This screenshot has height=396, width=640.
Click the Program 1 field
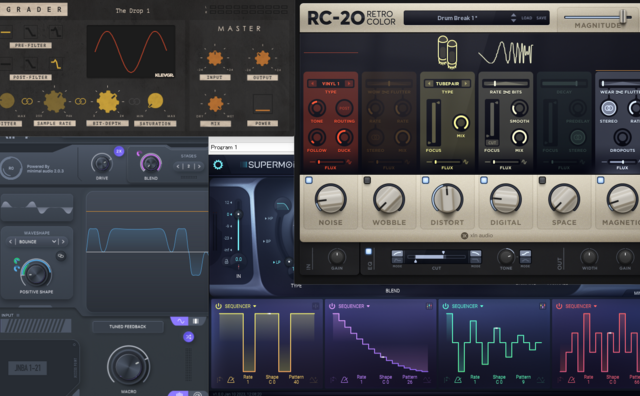click(251, 147)
